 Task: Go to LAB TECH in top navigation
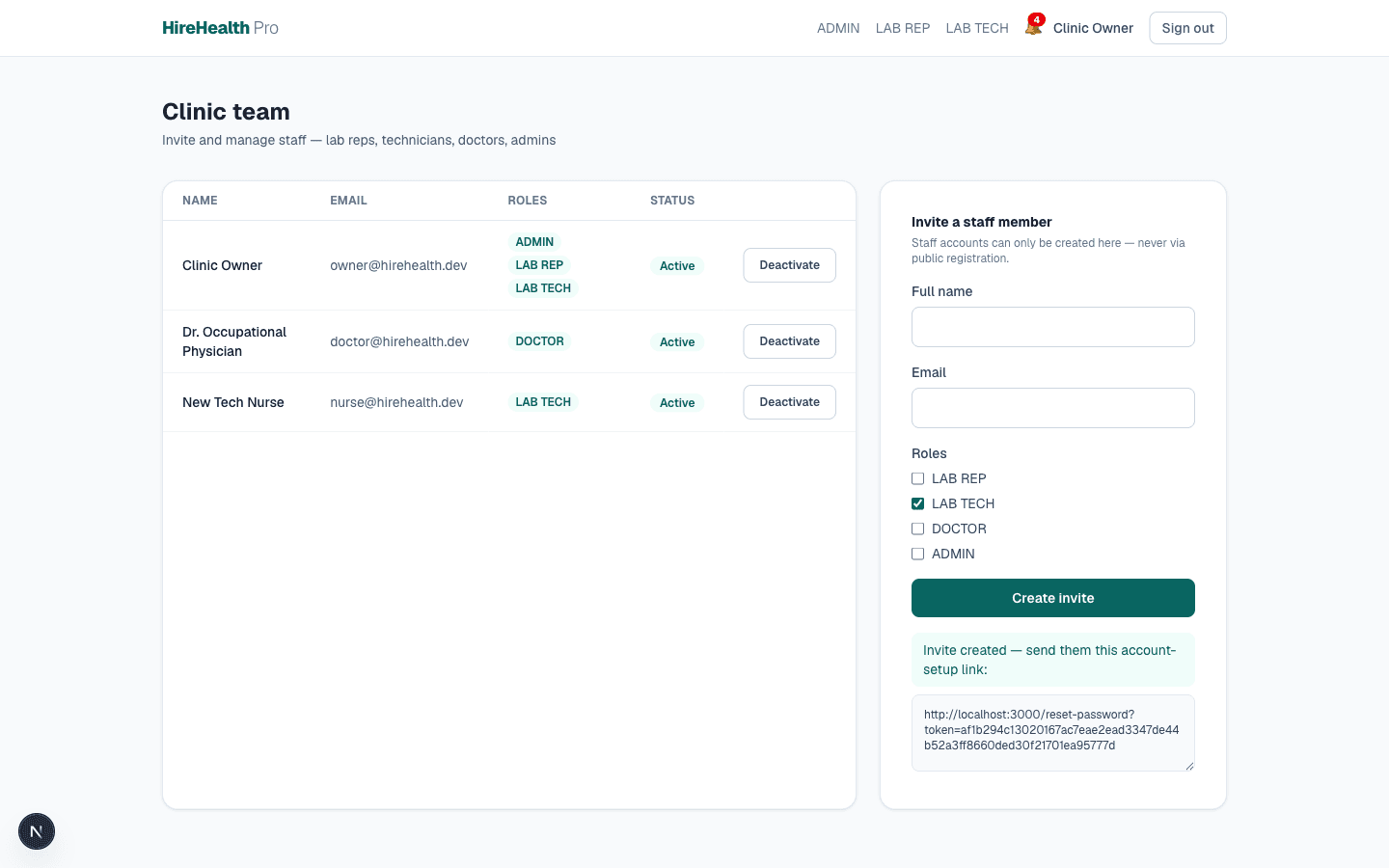tap(977, 28)
